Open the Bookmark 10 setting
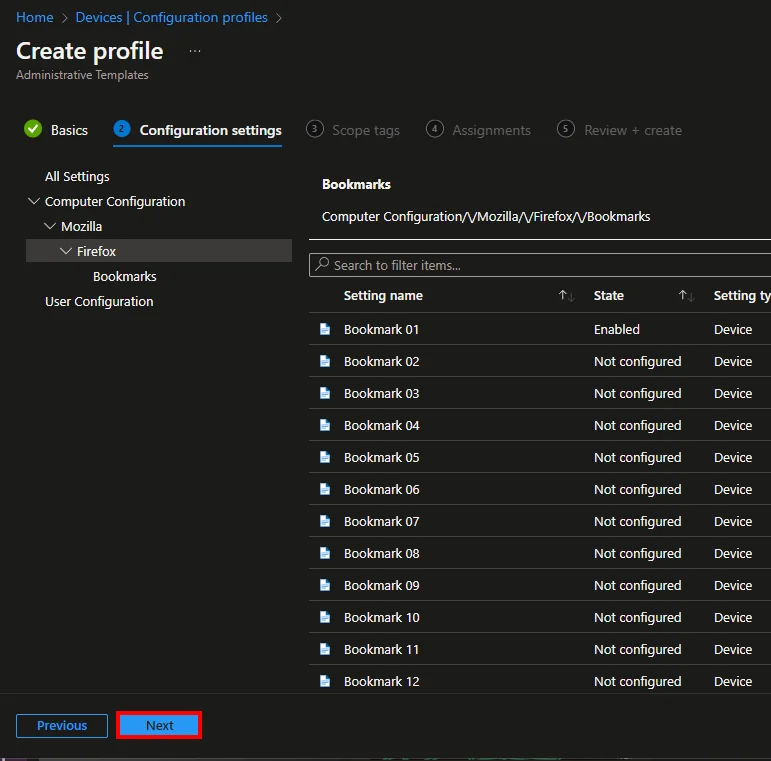 pos(382,617)
